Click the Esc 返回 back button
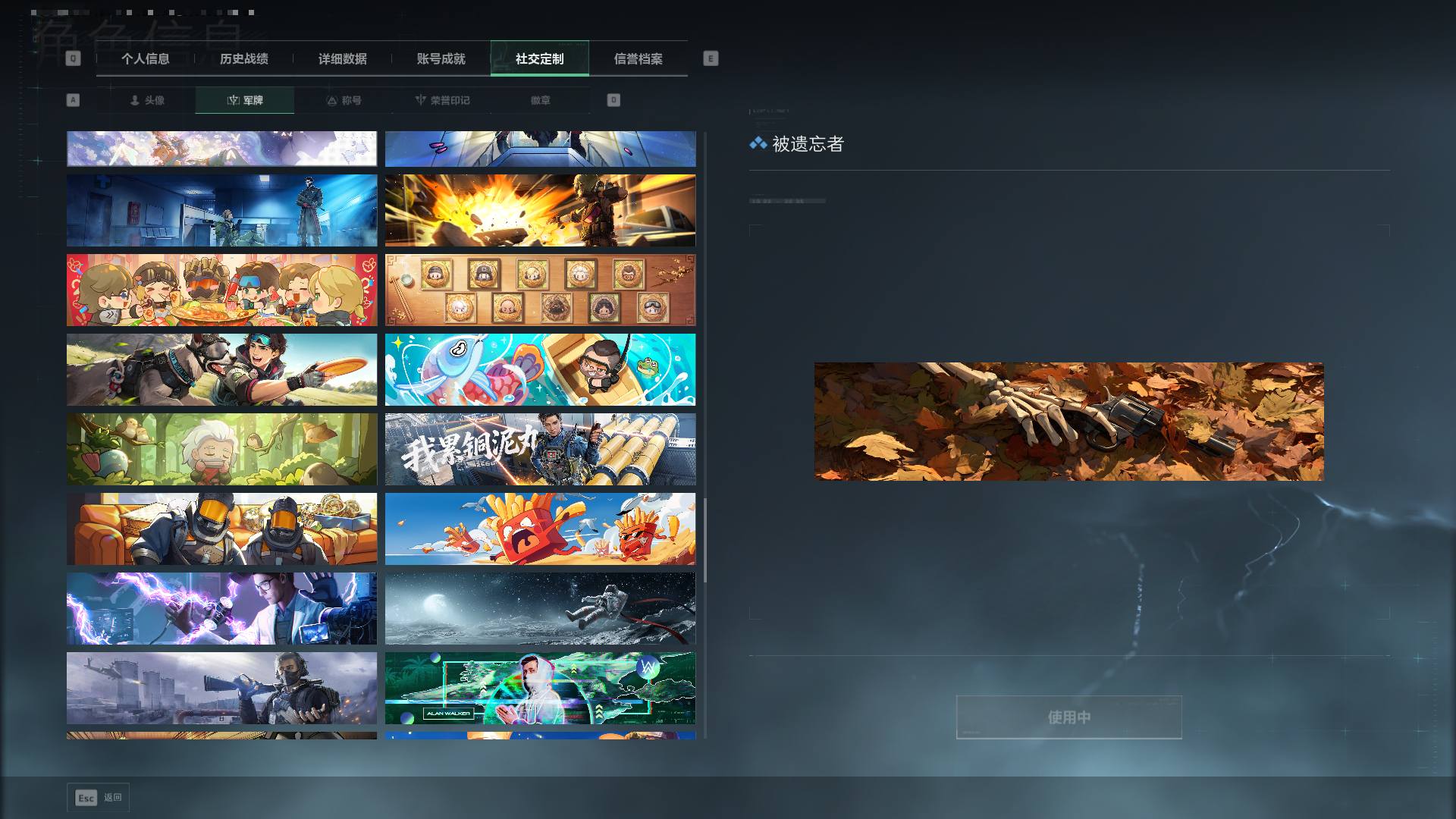The height and width of the screenshot is (819, 1456). tap(98, 798)
